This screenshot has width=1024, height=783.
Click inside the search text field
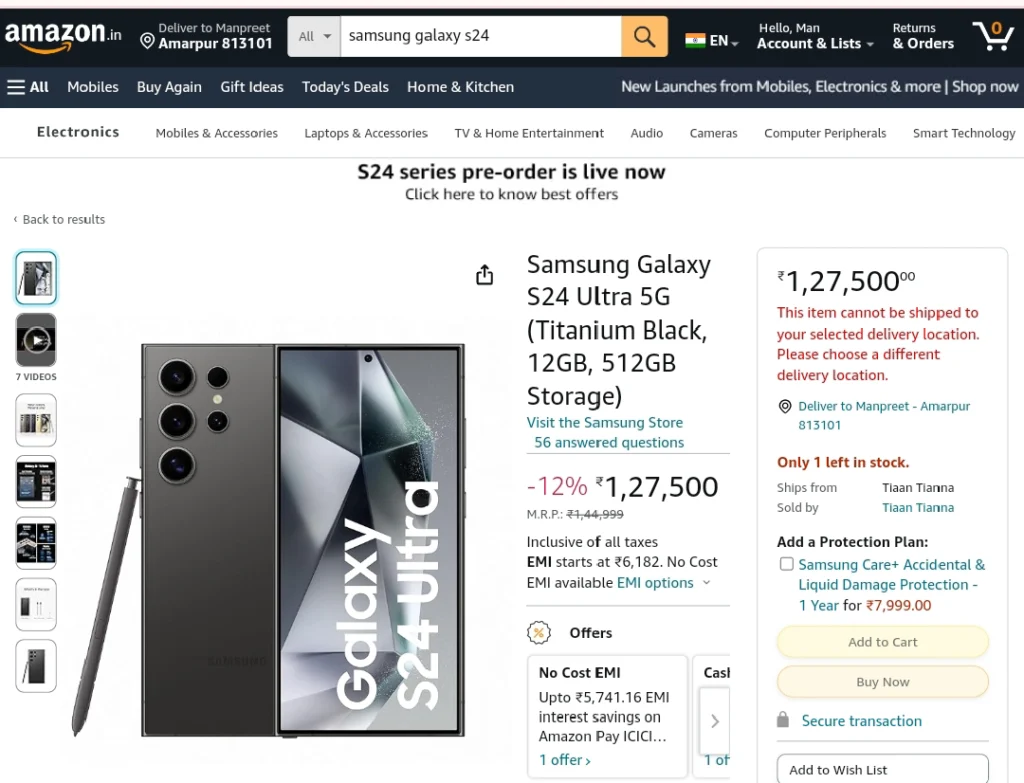click(x=481, y=37)
